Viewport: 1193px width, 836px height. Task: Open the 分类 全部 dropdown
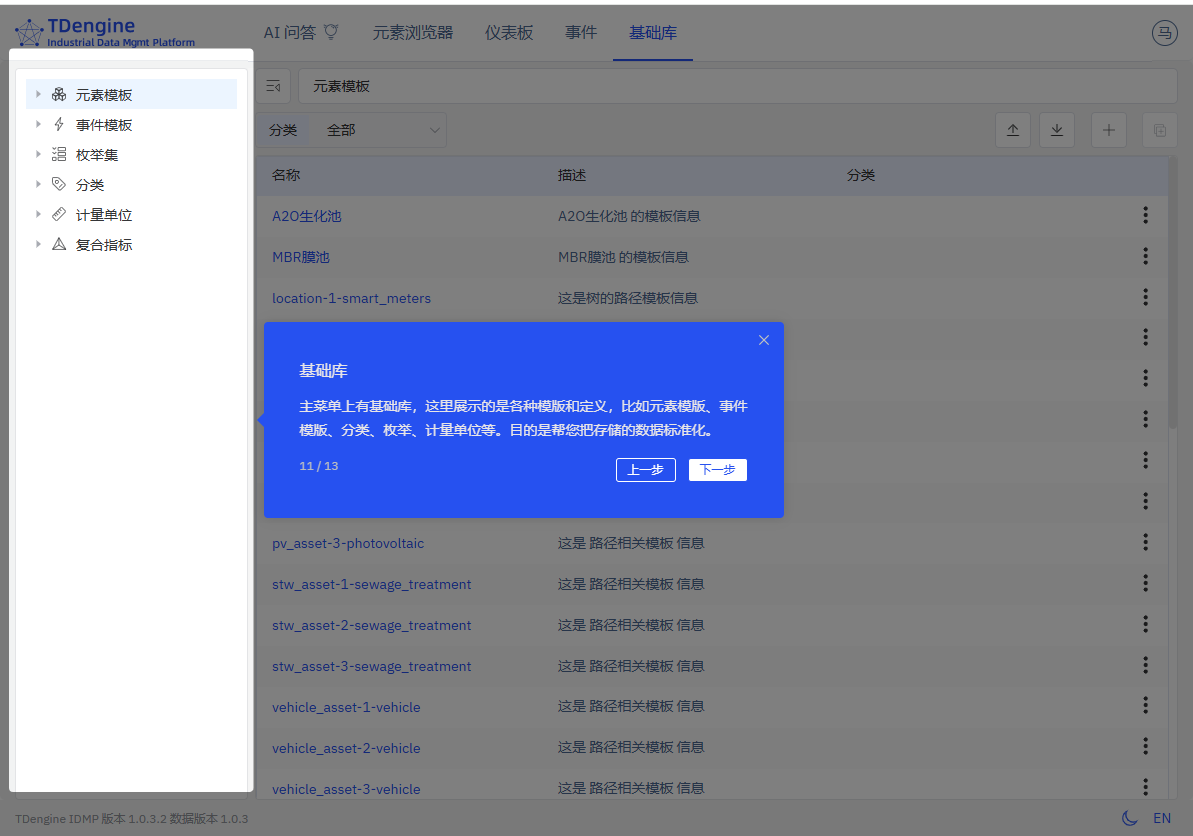coord(378,130)
